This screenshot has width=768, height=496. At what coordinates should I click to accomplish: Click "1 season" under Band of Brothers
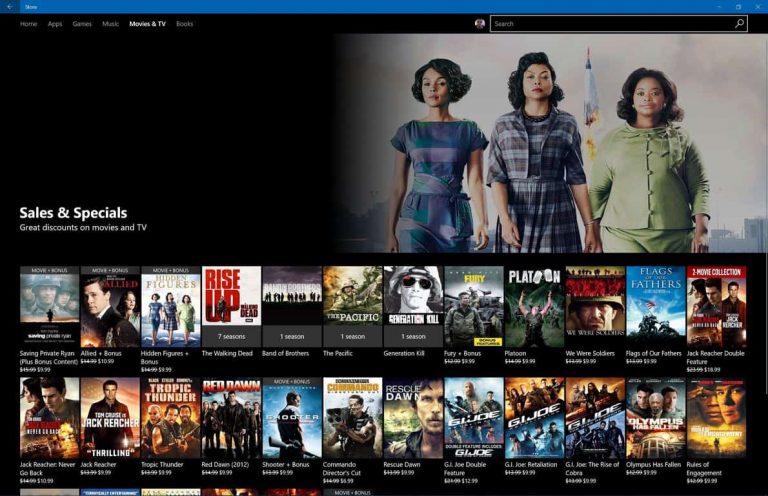click(x=292, y=336)
